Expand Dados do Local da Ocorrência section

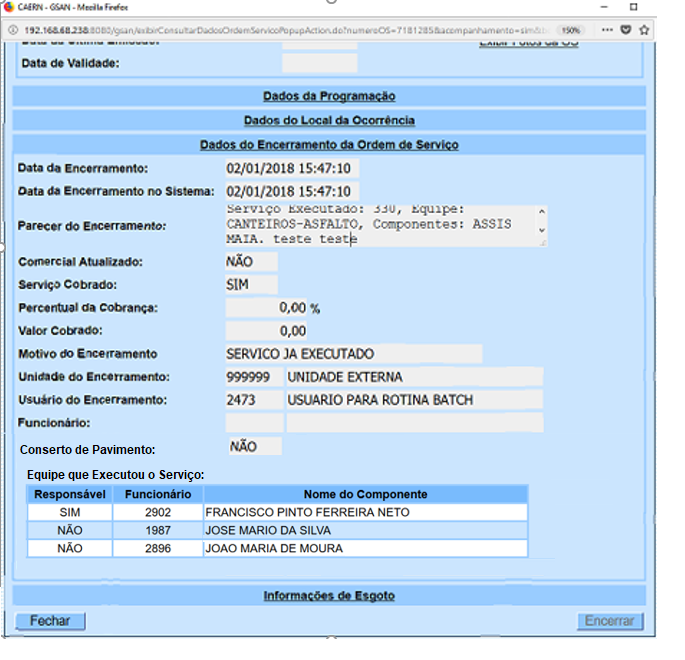tap(329, 120)
